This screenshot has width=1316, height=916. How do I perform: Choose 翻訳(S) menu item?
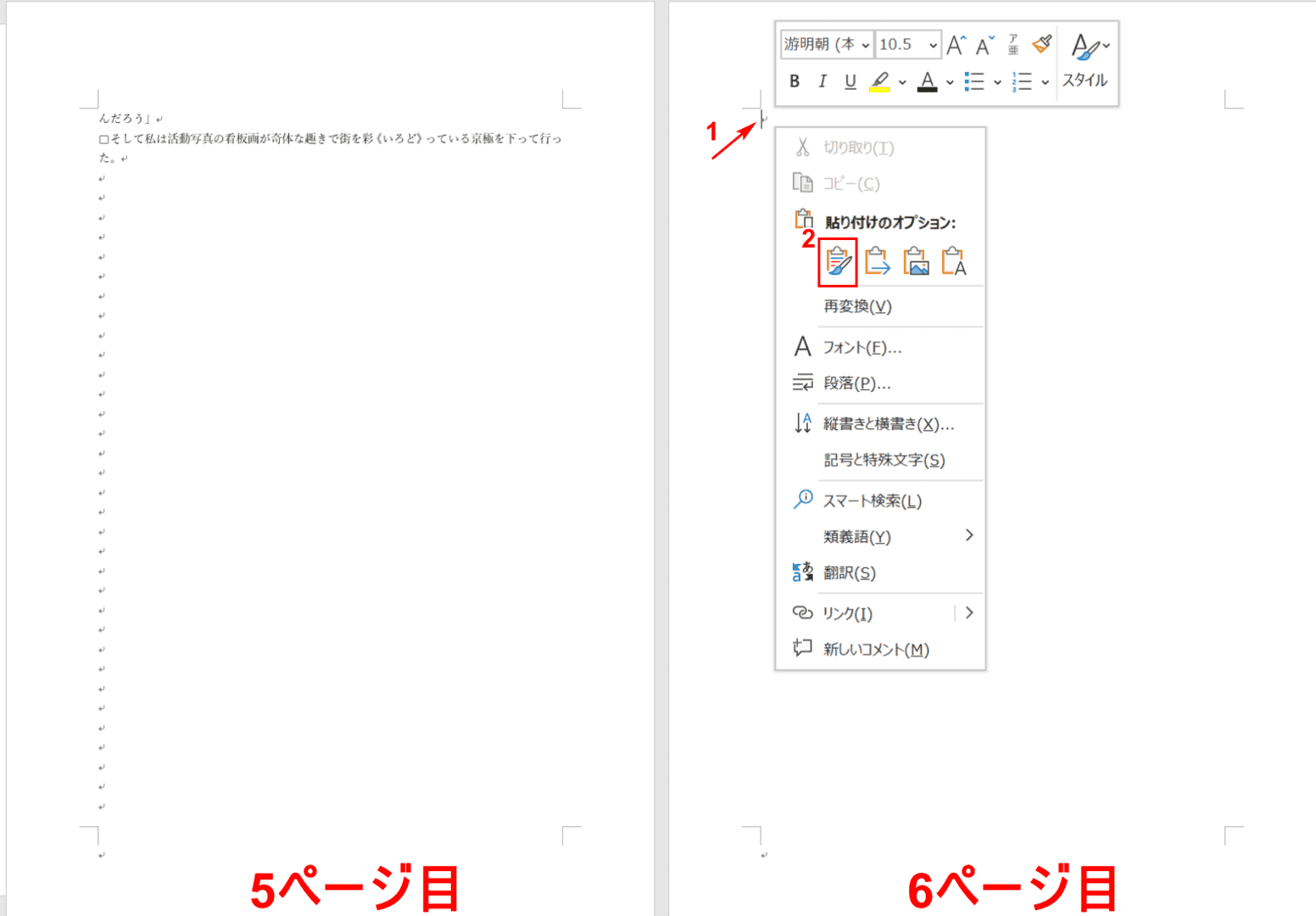(880, 572)
